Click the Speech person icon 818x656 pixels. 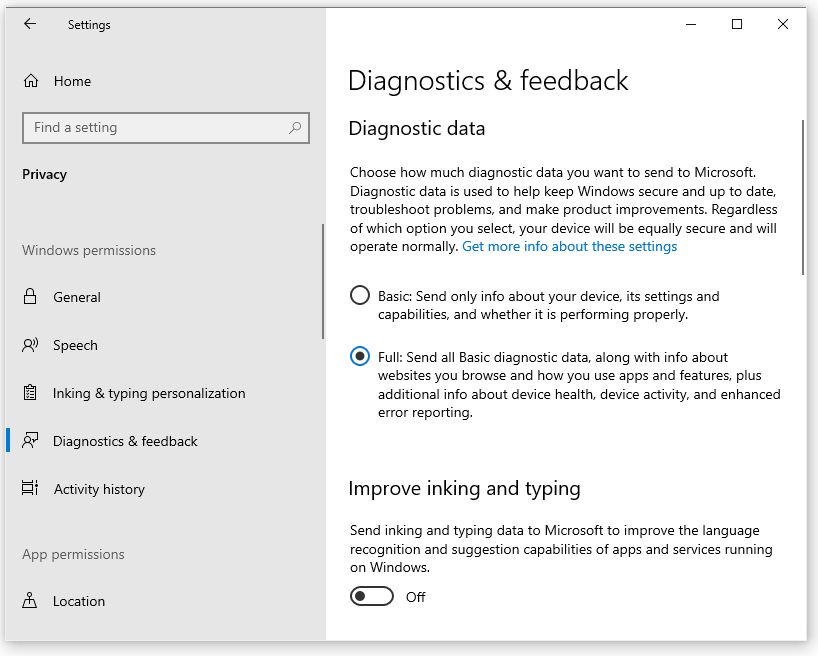(30, 345)
